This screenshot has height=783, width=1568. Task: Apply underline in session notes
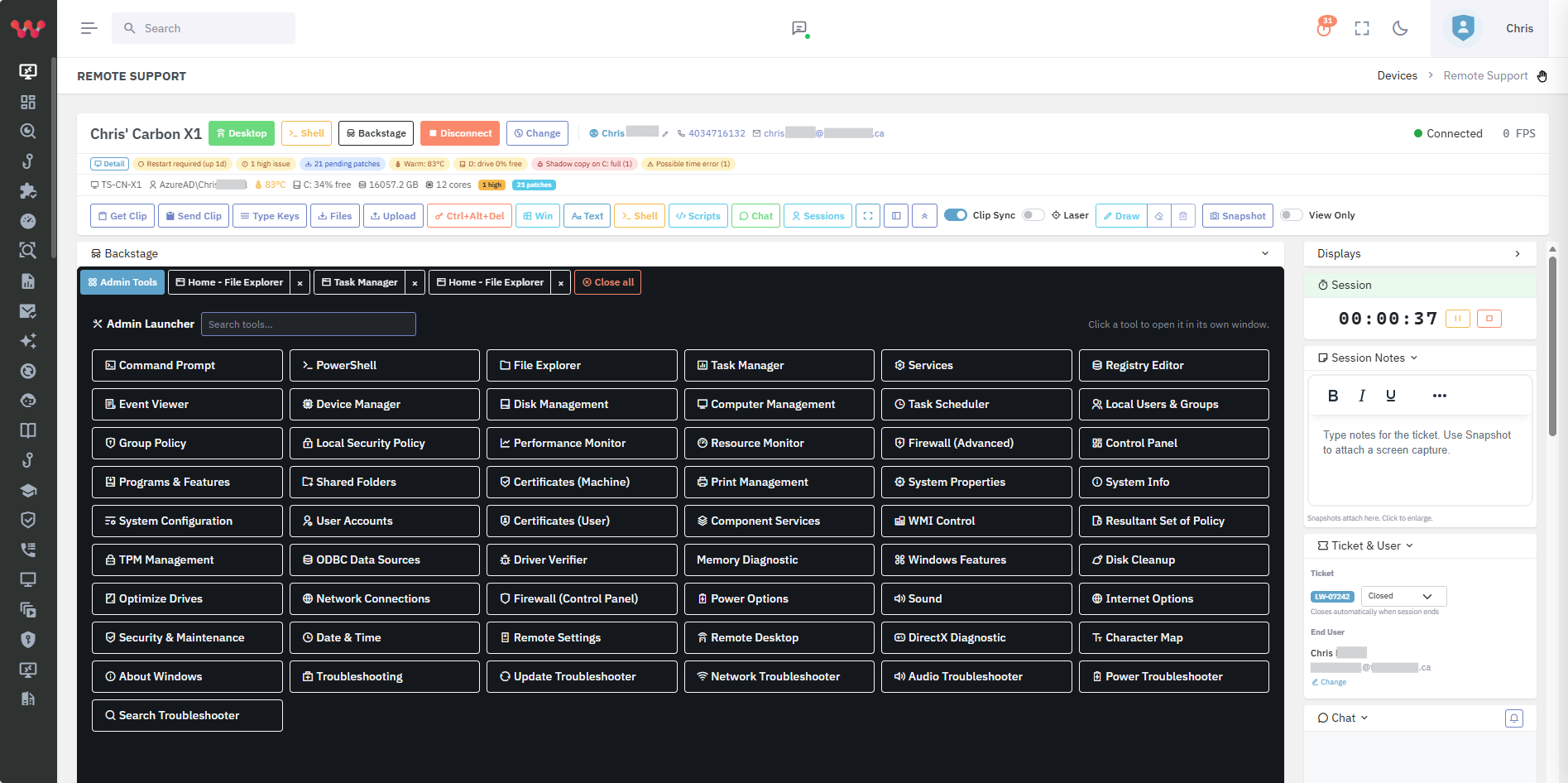point(1391,396)
